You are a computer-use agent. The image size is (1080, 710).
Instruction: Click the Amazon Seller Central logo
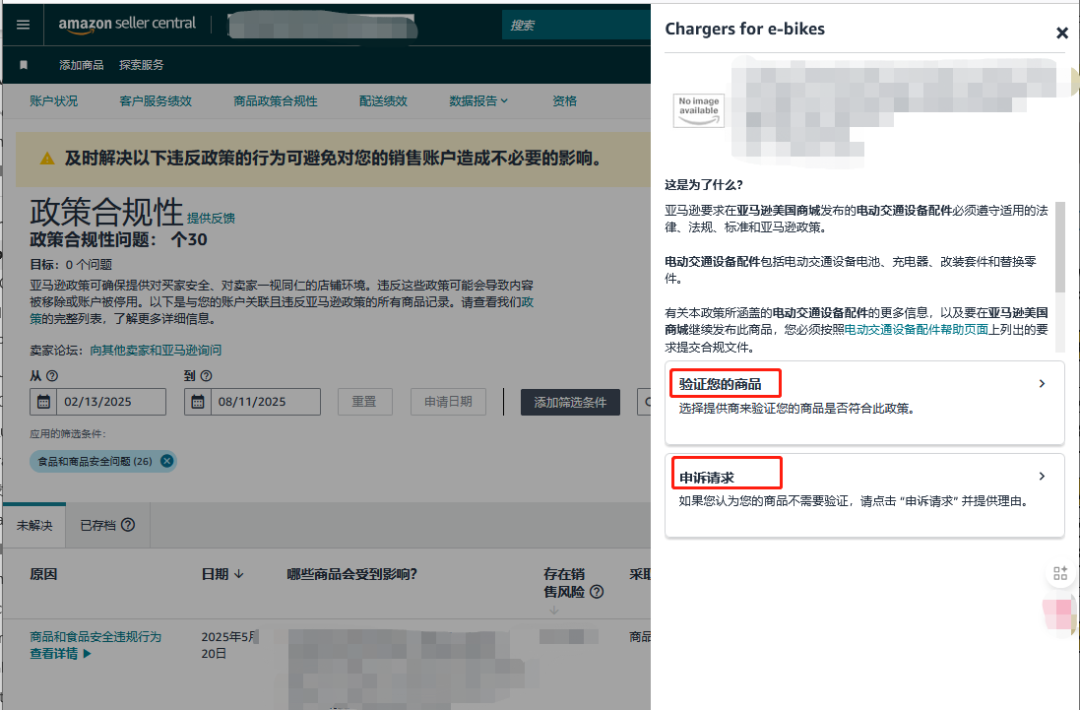127,24
